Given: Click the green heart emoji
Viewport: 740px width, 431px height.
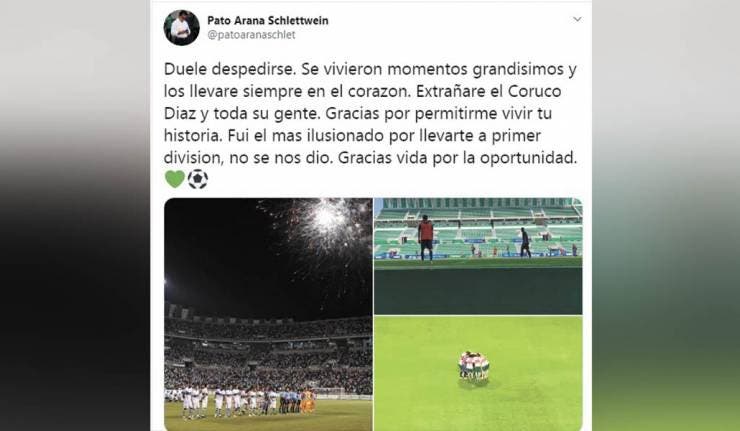Looking at the screenshot, I should (175, 179).
